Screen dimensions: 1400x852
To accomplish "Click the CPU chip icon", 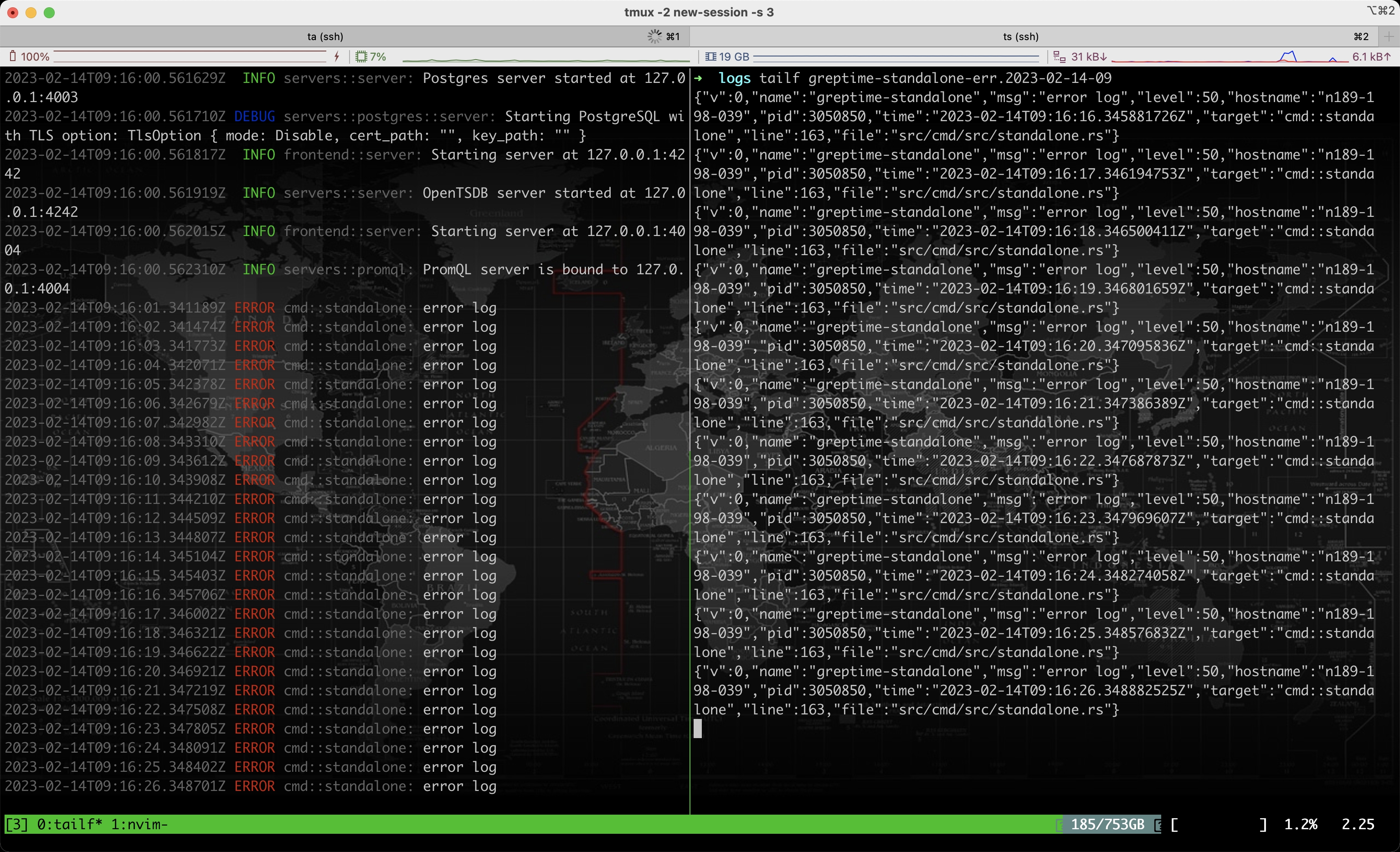I will pos(361,56).
